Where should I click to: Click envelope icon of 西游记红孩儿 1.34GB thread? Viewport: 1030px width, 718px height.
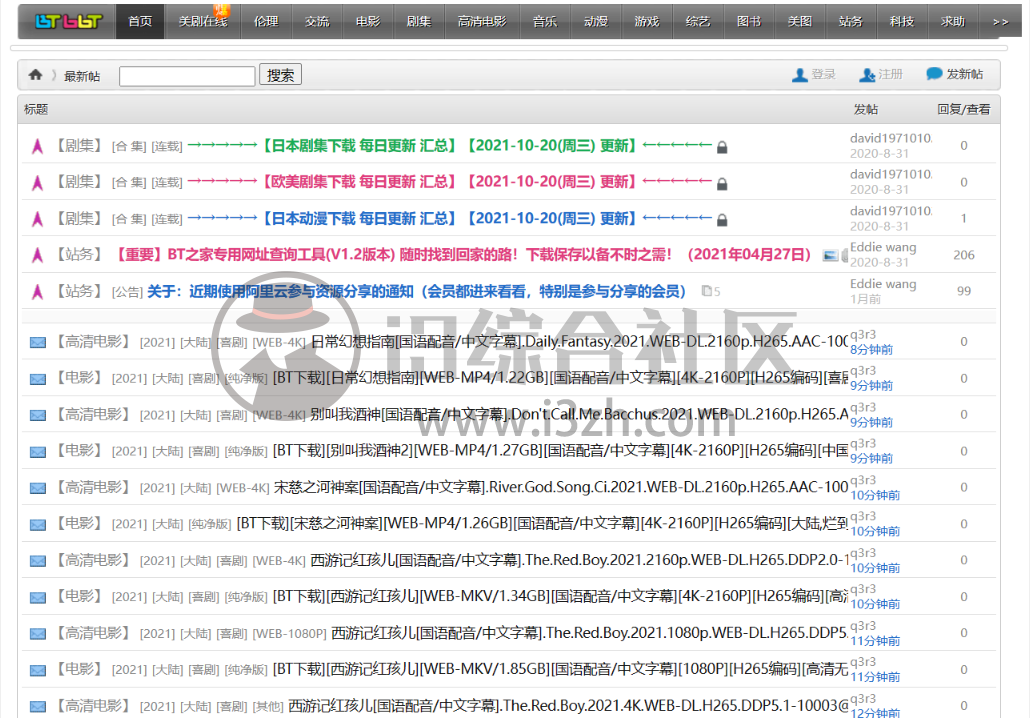point(38,598)
